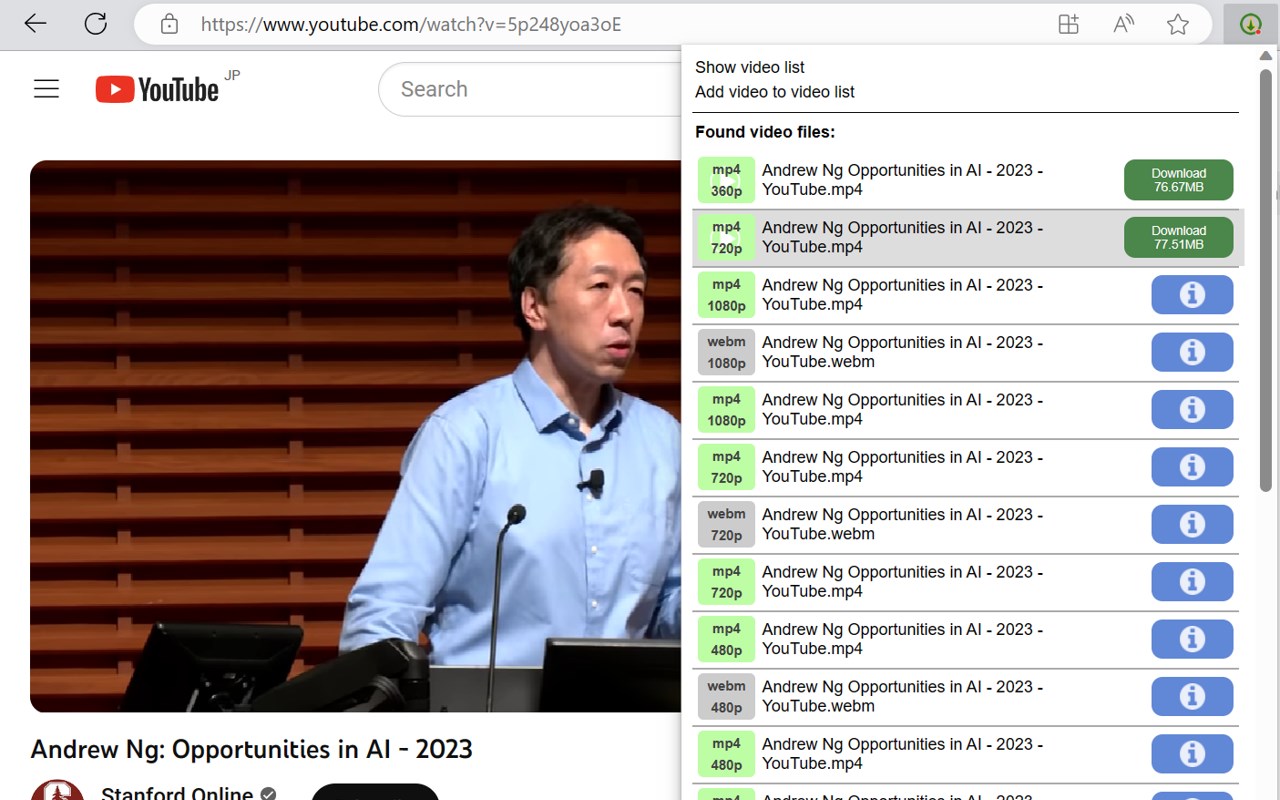Click the title 'Andrew Ng: Opportunities in AI - 2023'
1280x800 pixels.
(252, 749)
